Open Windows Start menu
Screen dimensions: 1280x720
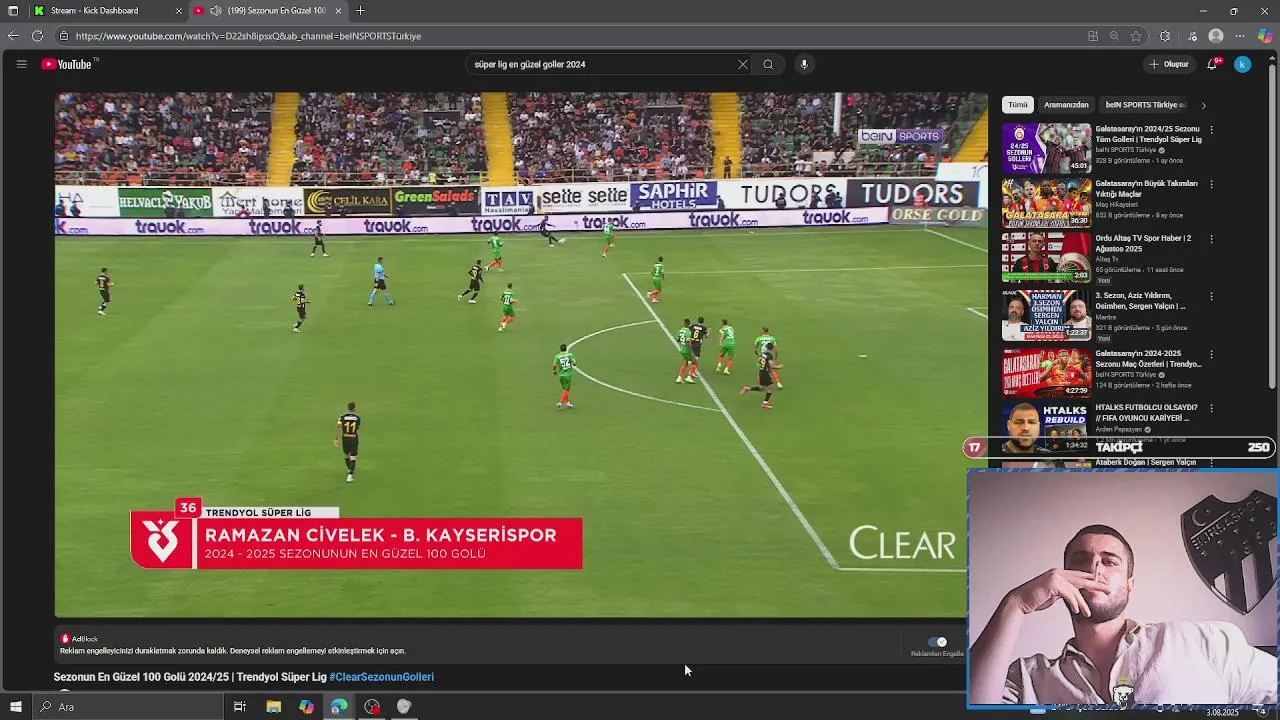coord(15,707)
